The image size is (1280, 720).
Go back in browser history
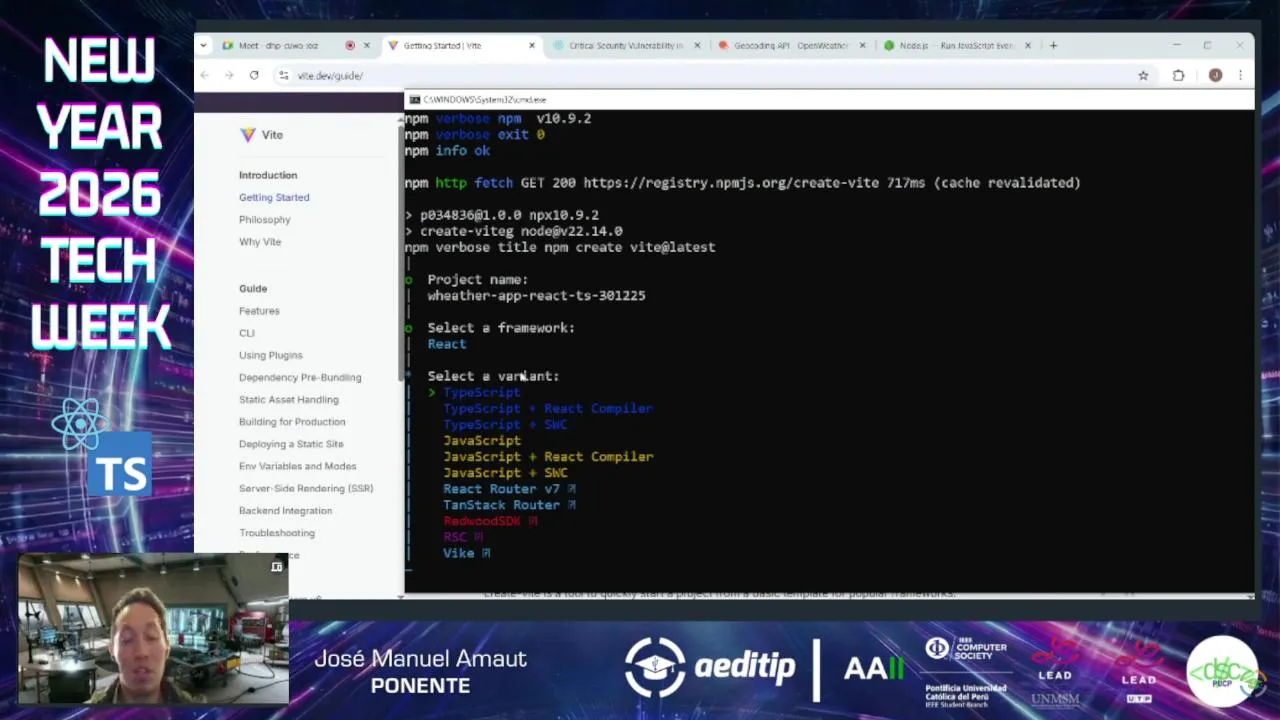point(205,75)
